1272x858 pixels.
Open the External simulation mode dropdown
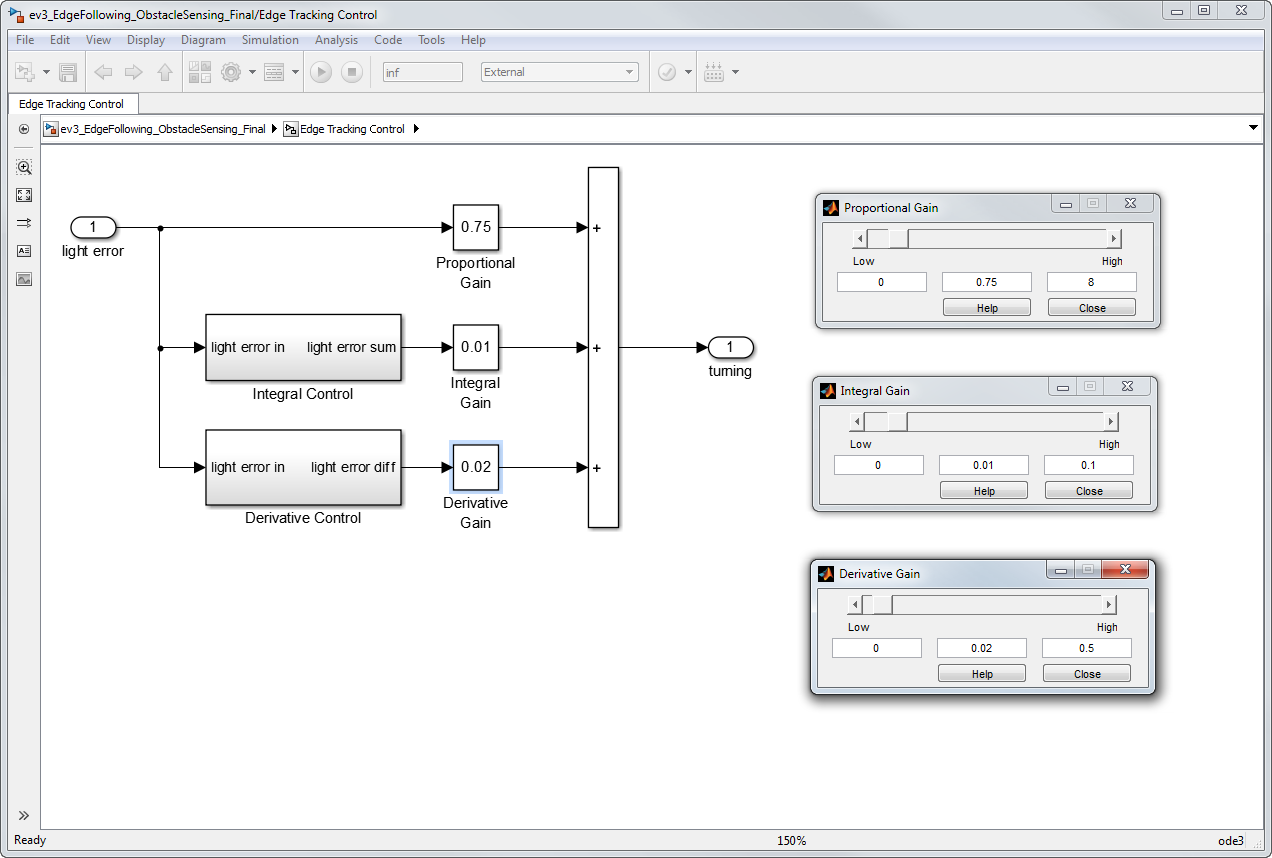tap(559, 72)
